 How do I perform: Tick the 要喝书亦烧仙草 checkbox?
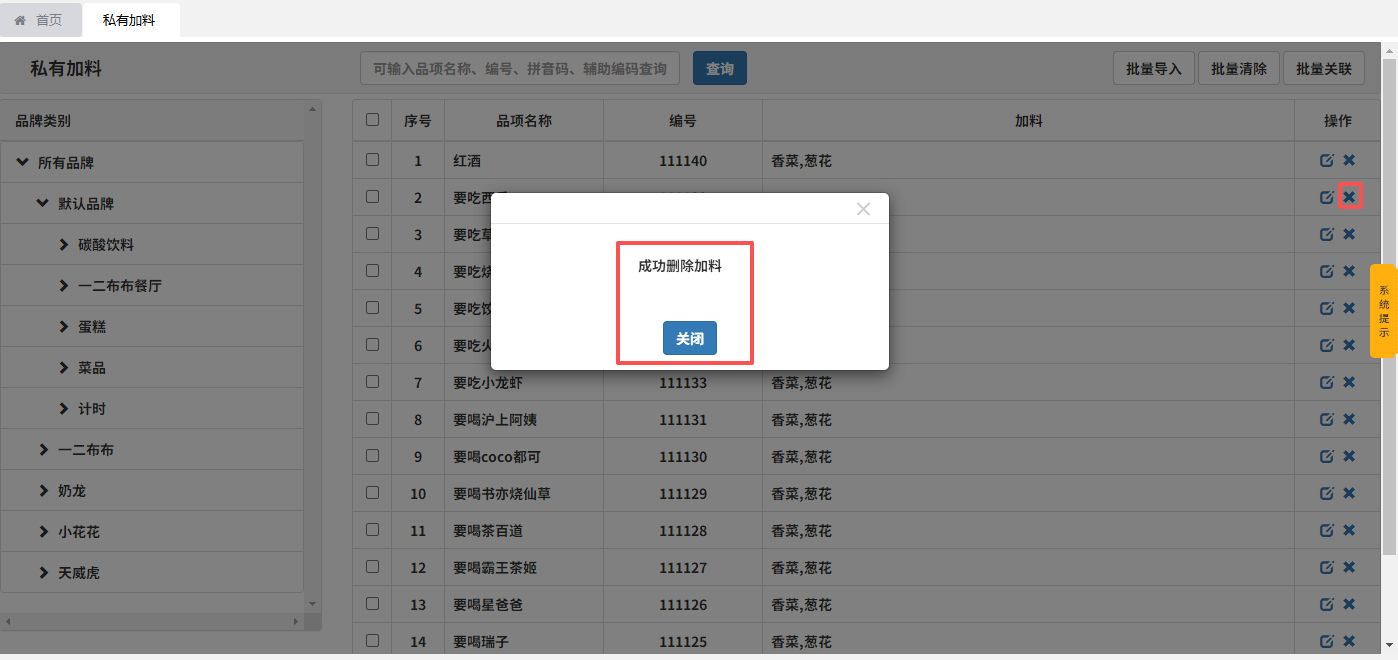point(373,492)
